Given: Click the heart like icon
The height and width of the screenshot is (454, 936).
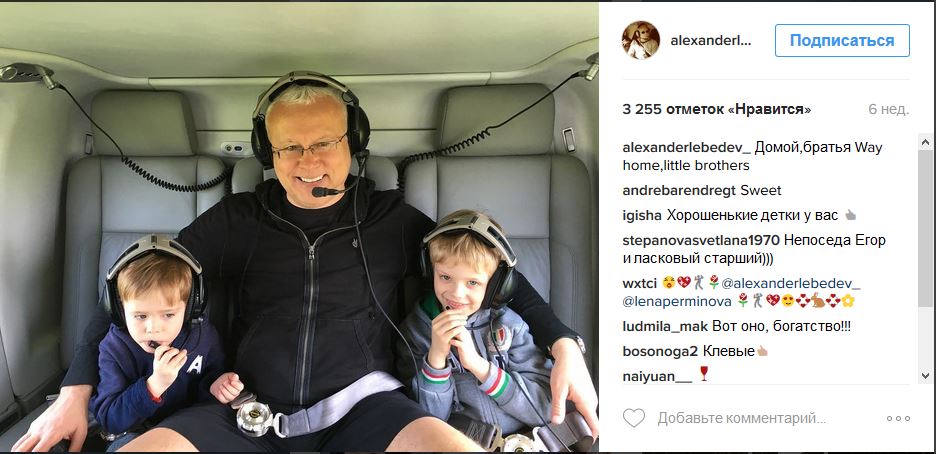Looking at the screenshot, I should (633, 418).
